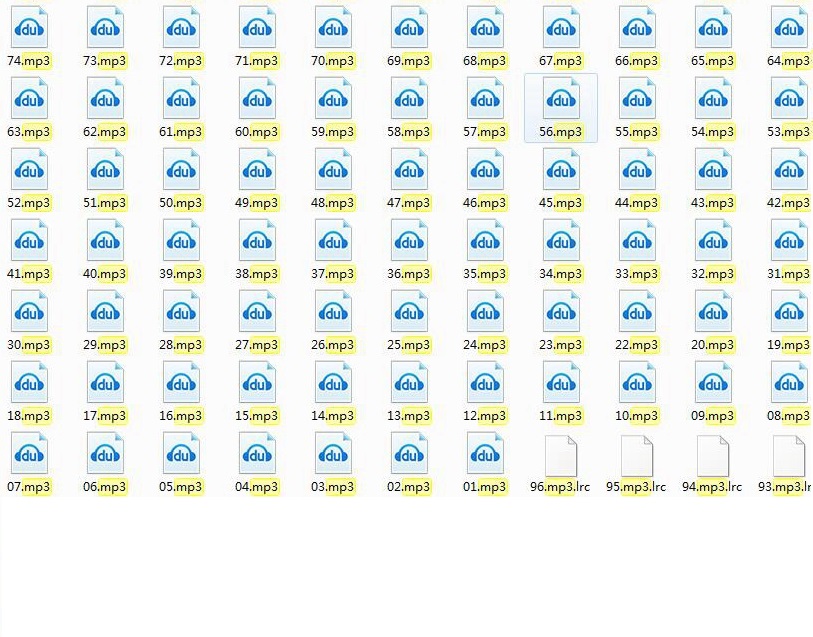Click the 33.mp3 audio file icon

click(x=637, y=241)
